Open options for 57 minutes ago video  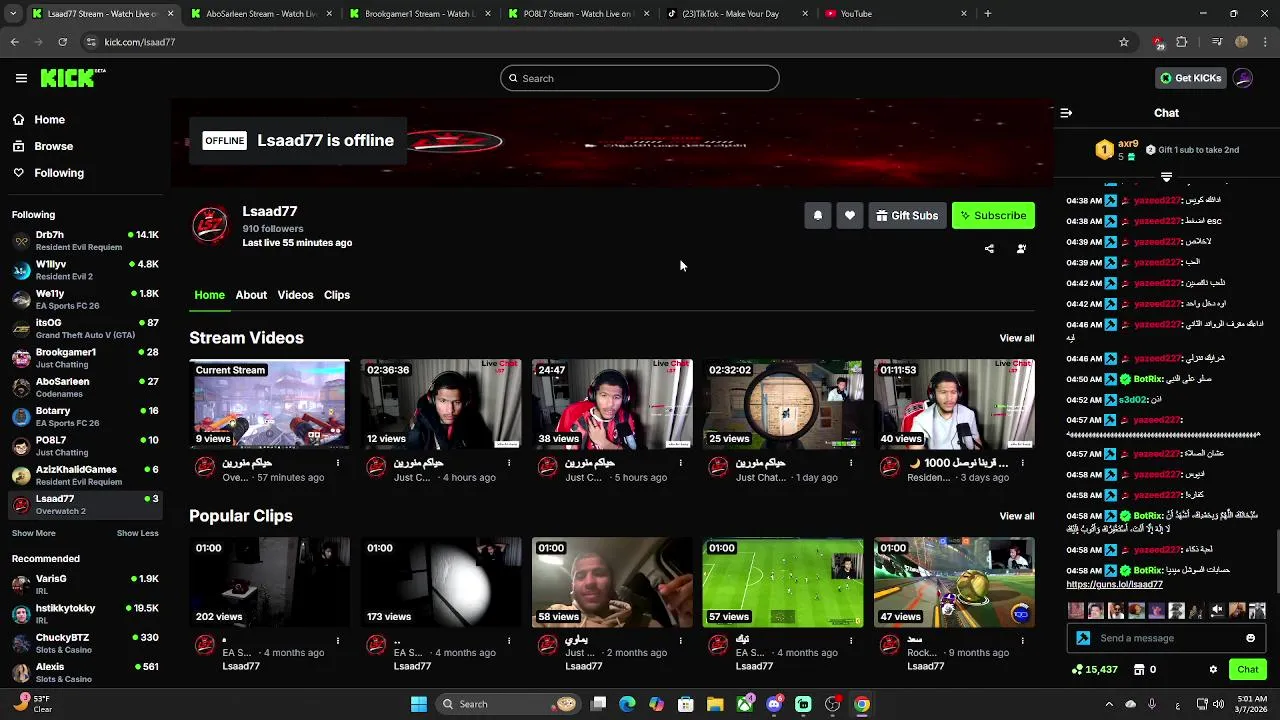(338, 463)
